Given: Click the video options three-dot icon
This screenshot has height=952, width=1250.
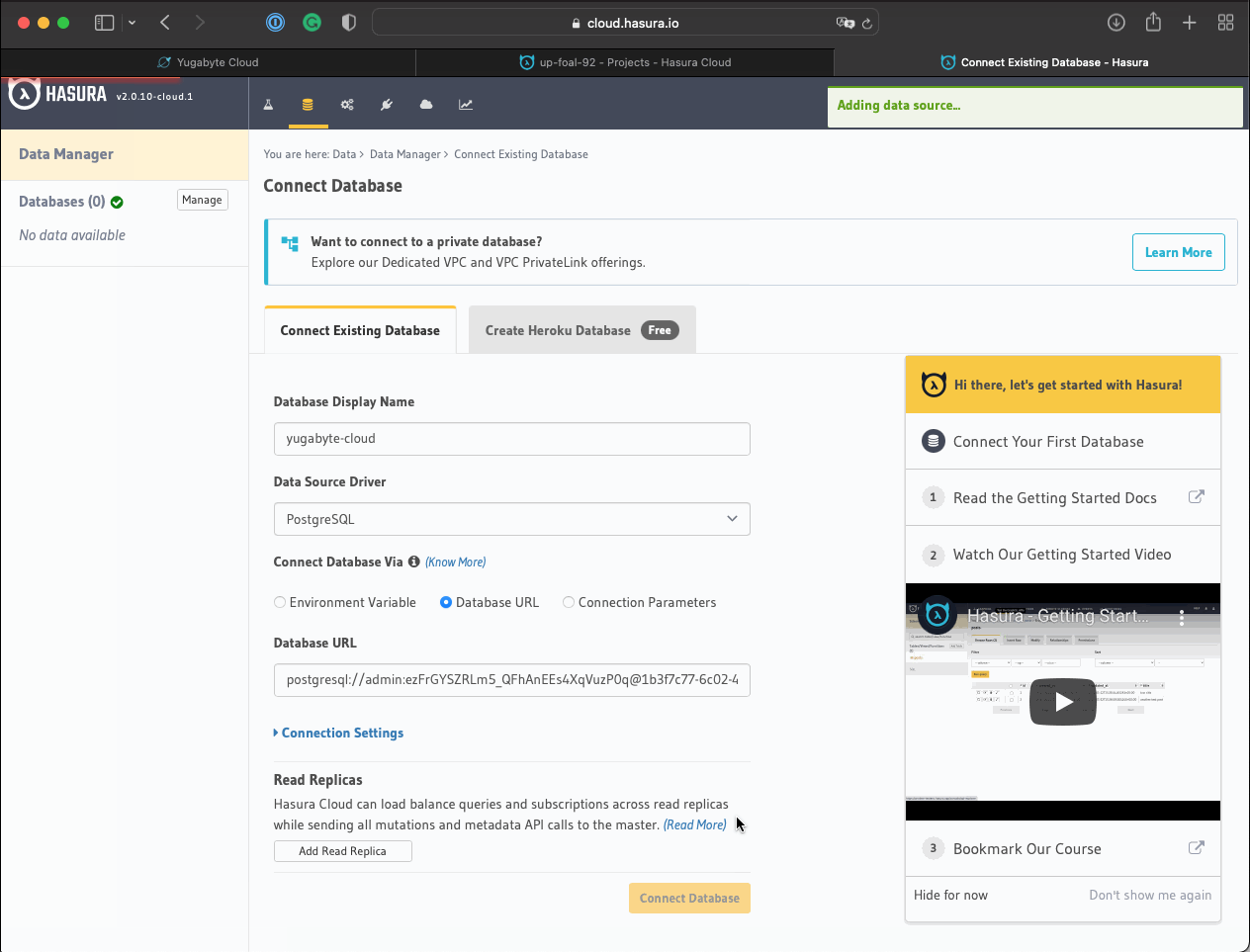Looking at the screenshot, I should [1182, 617].
